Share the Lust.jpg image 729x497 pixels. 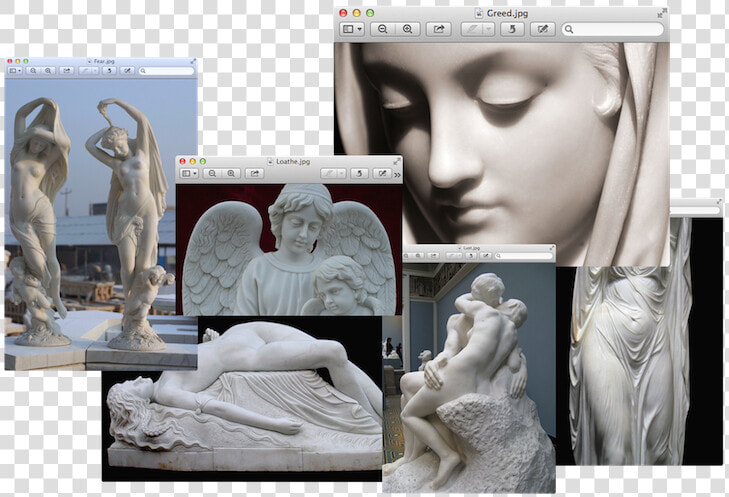433,256
